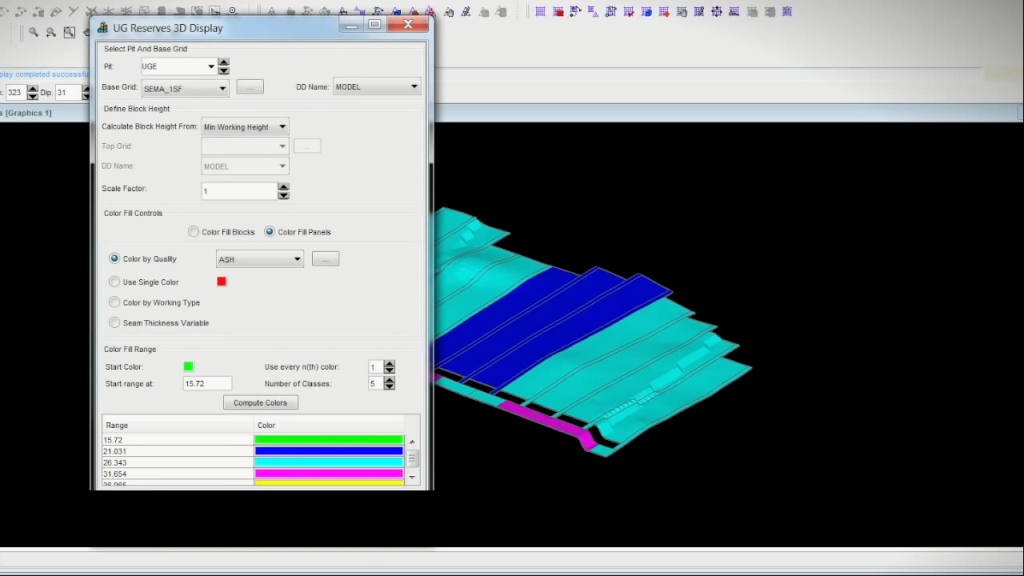Click the zoom in magnifier icon

click(x=33, y=32)
